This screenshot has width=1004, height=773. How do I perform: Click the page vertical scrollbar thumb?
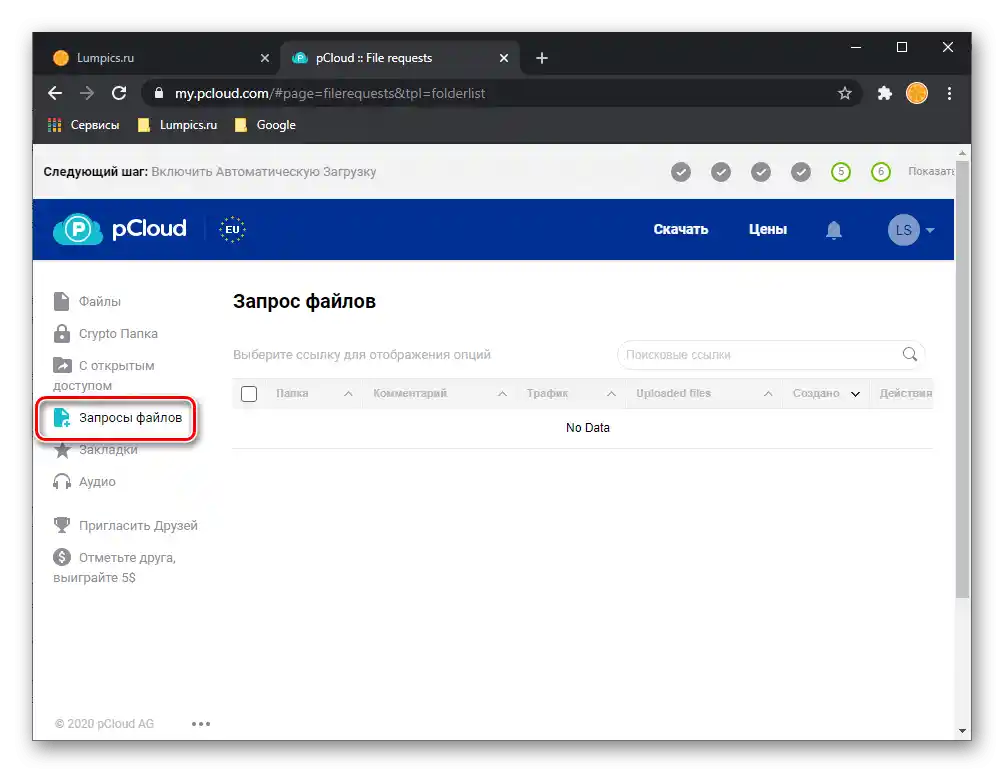[962, 379]
